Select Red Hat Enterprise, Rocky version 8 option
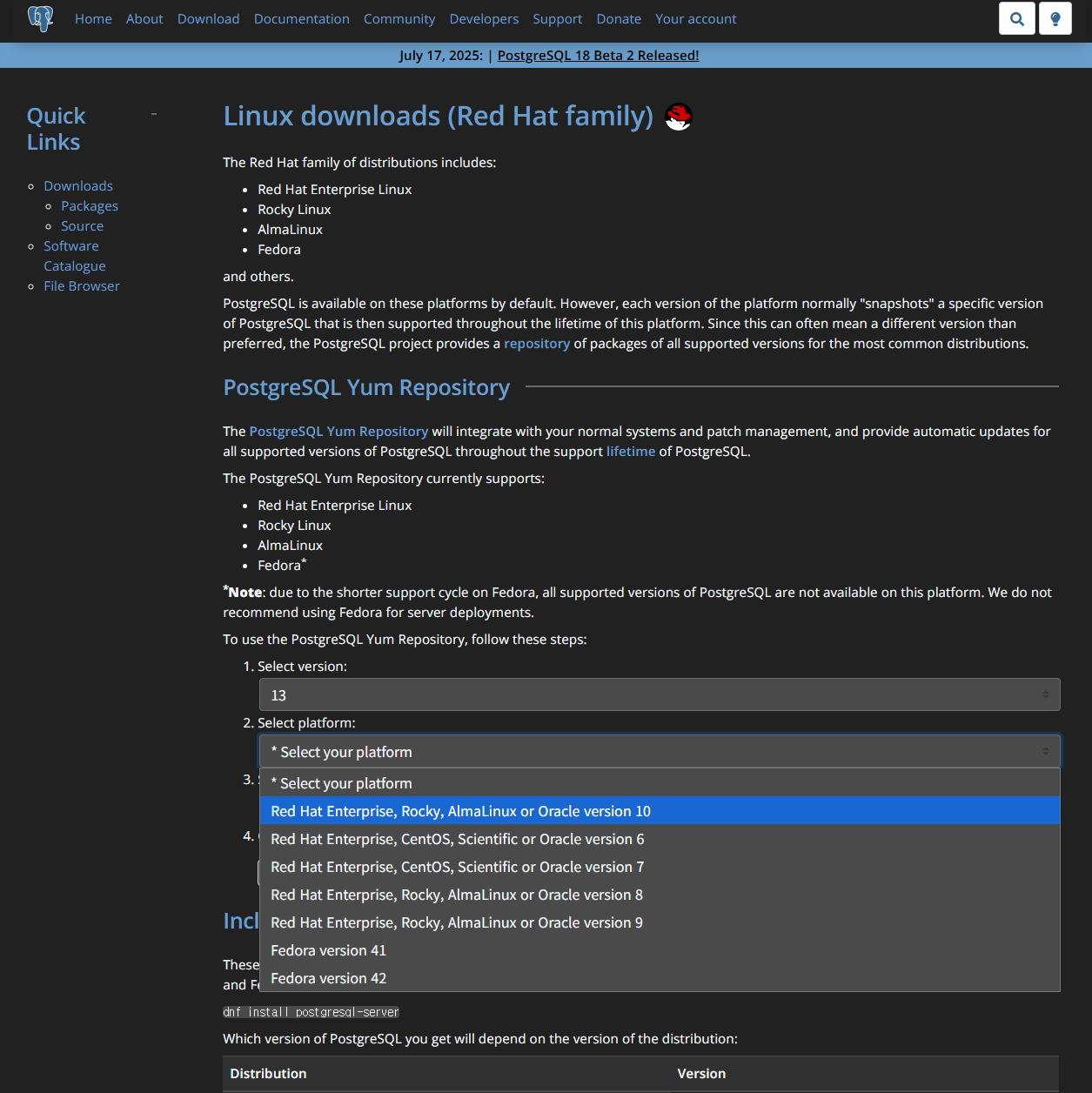The height and width of the screenshot is (1093, 1092). pyautogui.click(x=660, y=895)
